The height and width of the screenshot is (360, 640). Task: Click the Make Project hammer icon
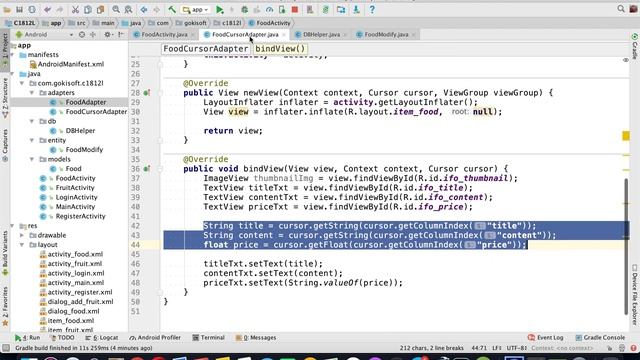[172, 9]
